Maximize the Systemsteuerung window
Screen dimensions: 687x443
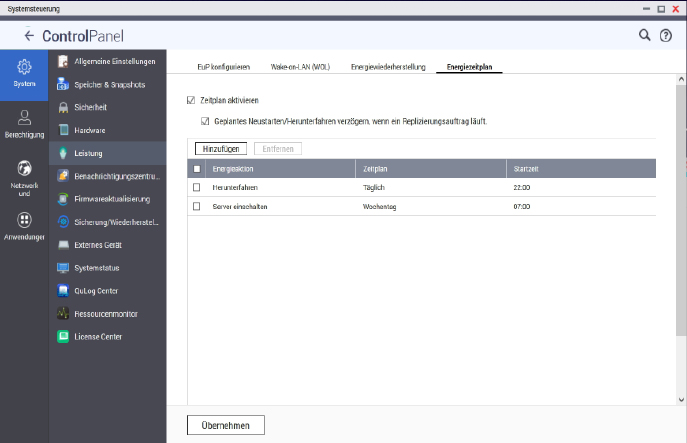(661, 9)
